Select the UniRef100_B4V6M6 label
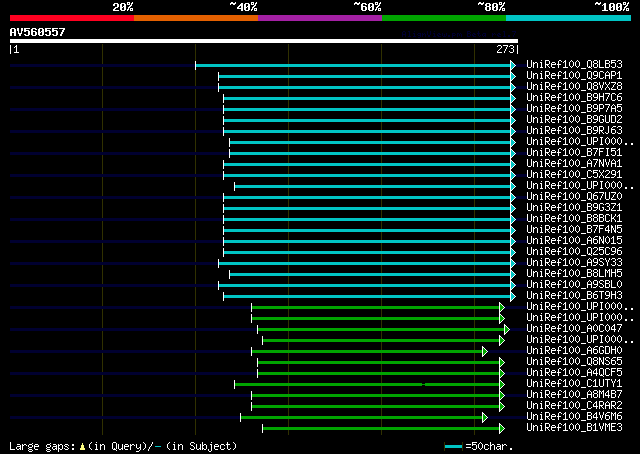This screenshot has height=454, width=640. click(574, 417)
